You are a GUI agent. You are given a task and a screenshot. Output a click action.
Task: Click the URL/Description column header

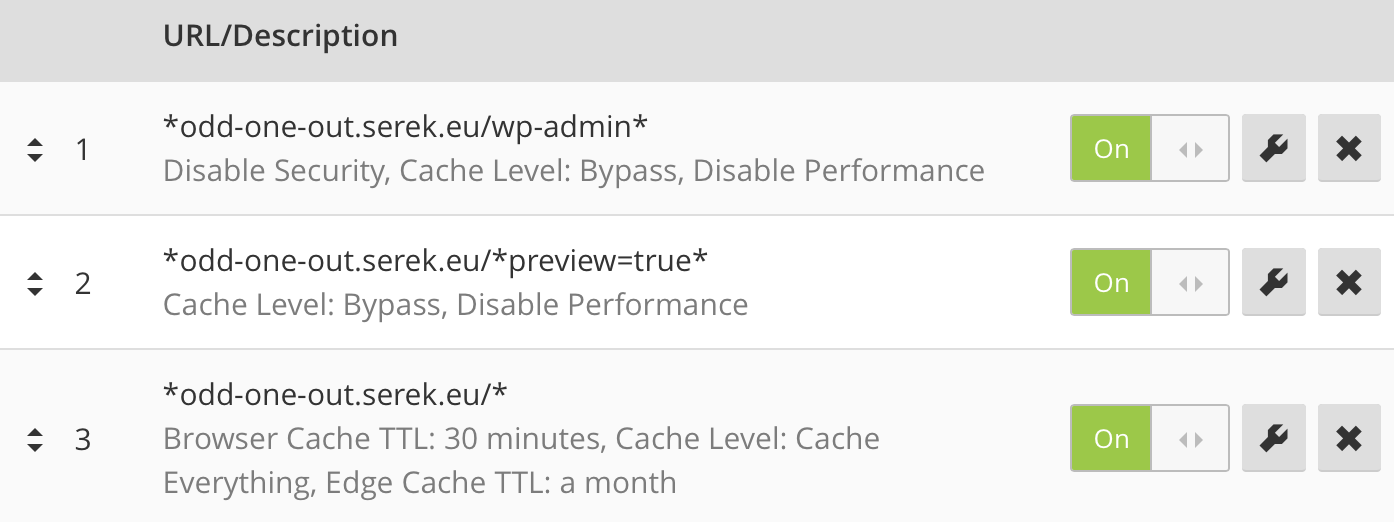pyautogui.click(x=280, y=36)
